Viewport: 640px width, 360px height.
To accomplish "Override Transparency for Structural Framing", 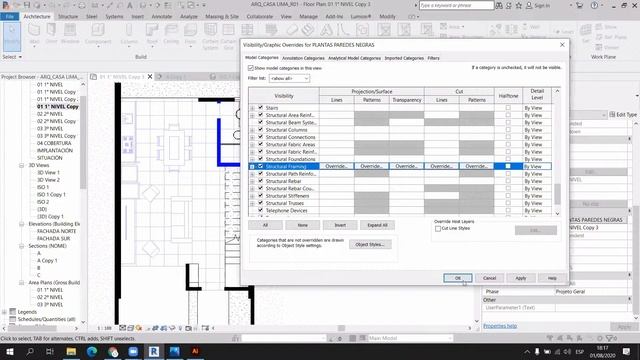I will (406, 166).
